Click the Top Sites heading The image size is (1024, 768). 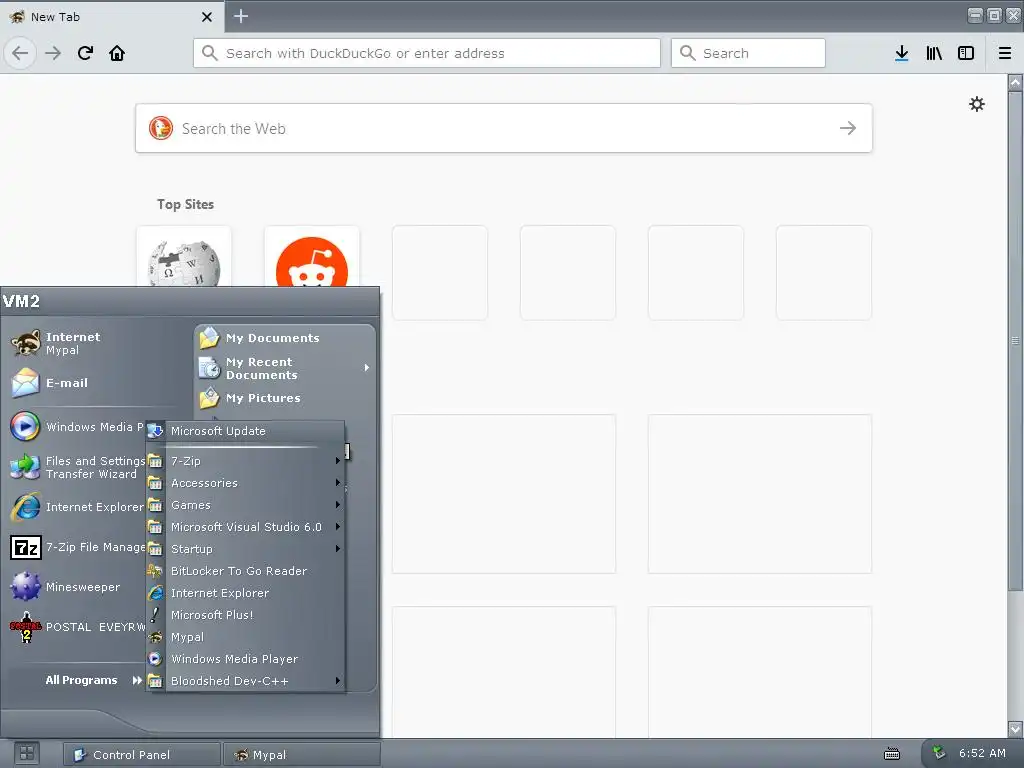(x=185, y=204)
